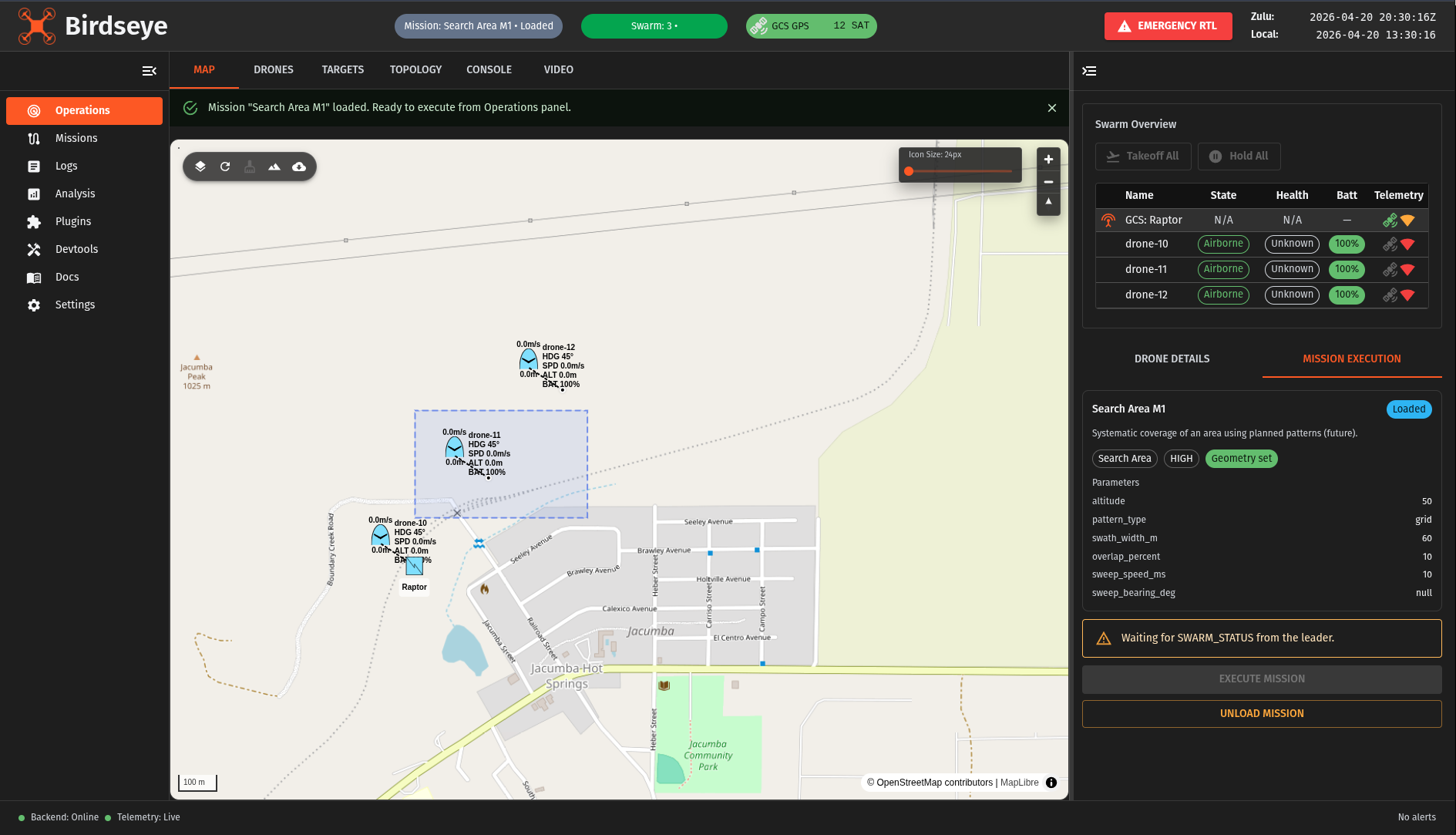
Task: Click the UNLOAD MISSION button
Action: pos(1262,714)
